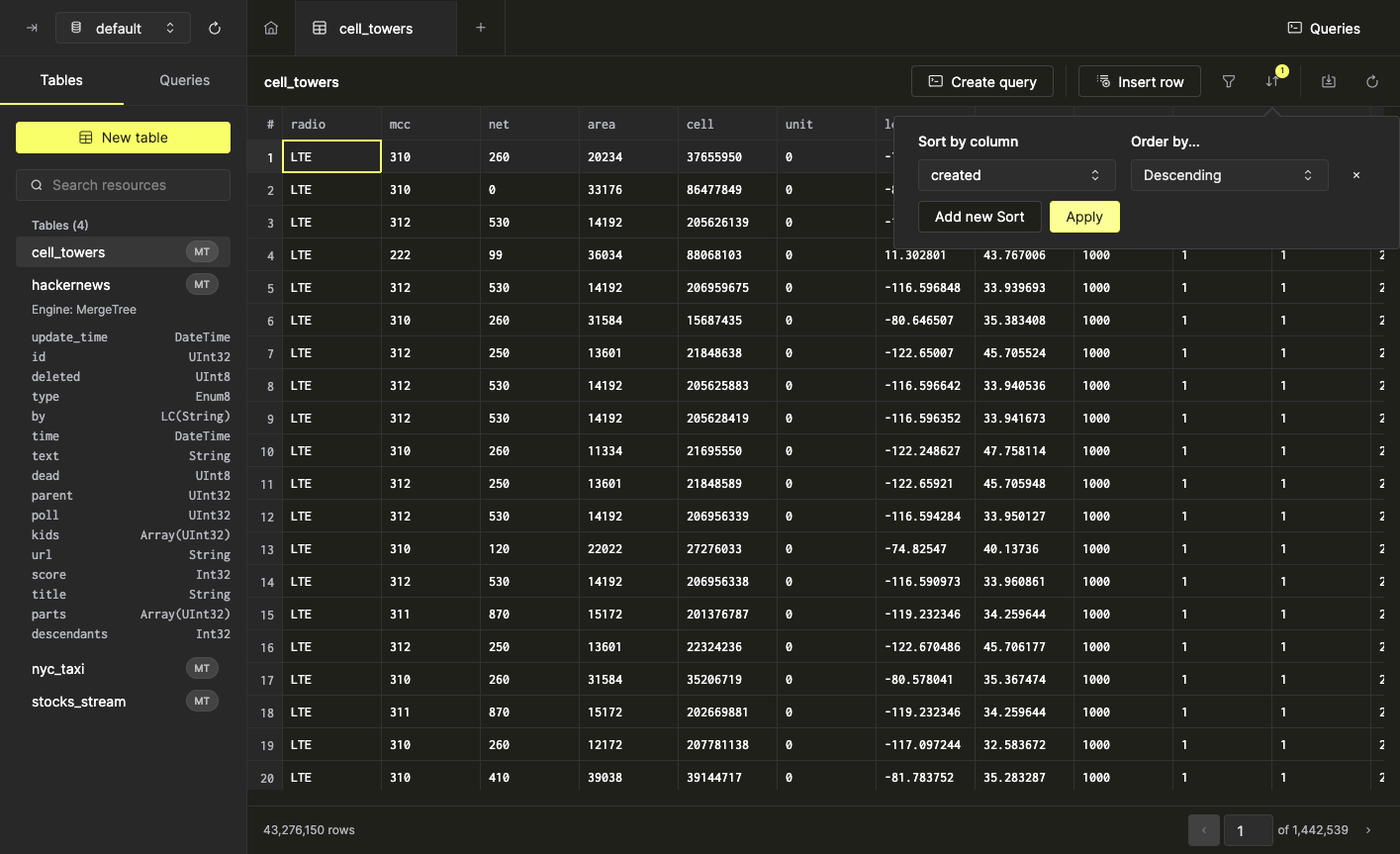Expand the Sort by column dropdown

[1016, 175]
